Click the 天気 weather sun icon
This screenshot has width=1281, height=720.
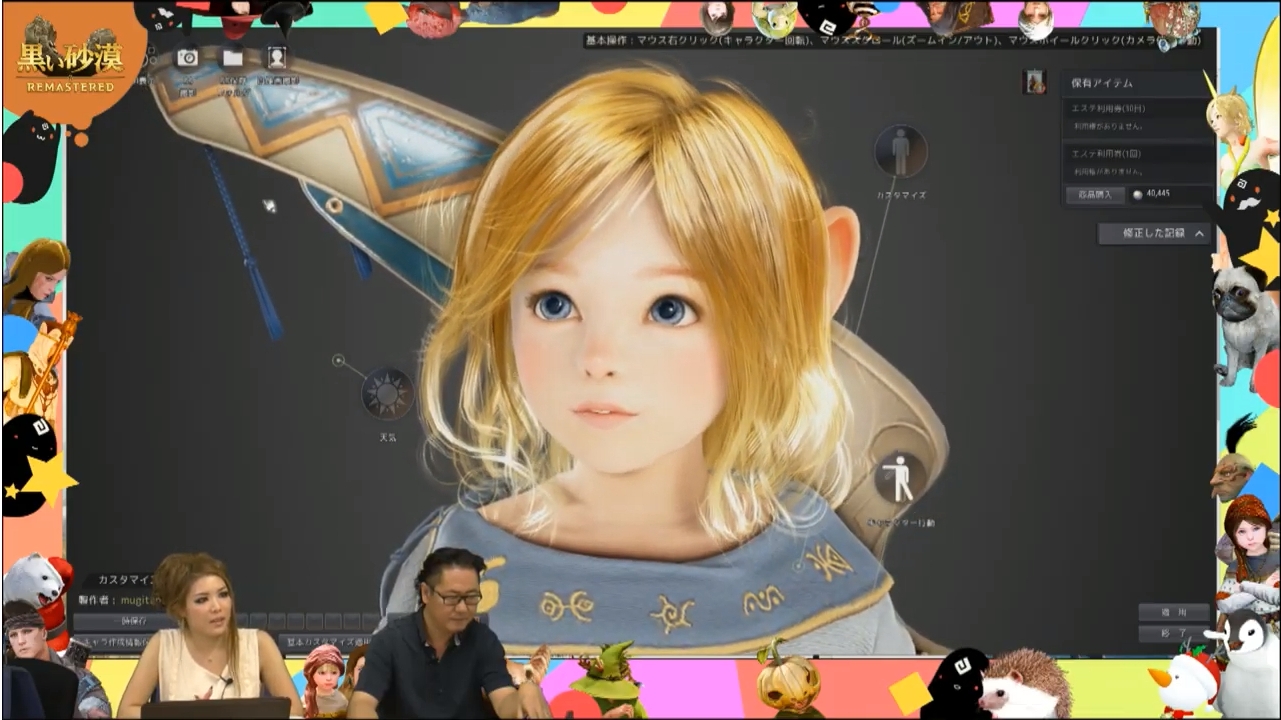coord(387,393)
